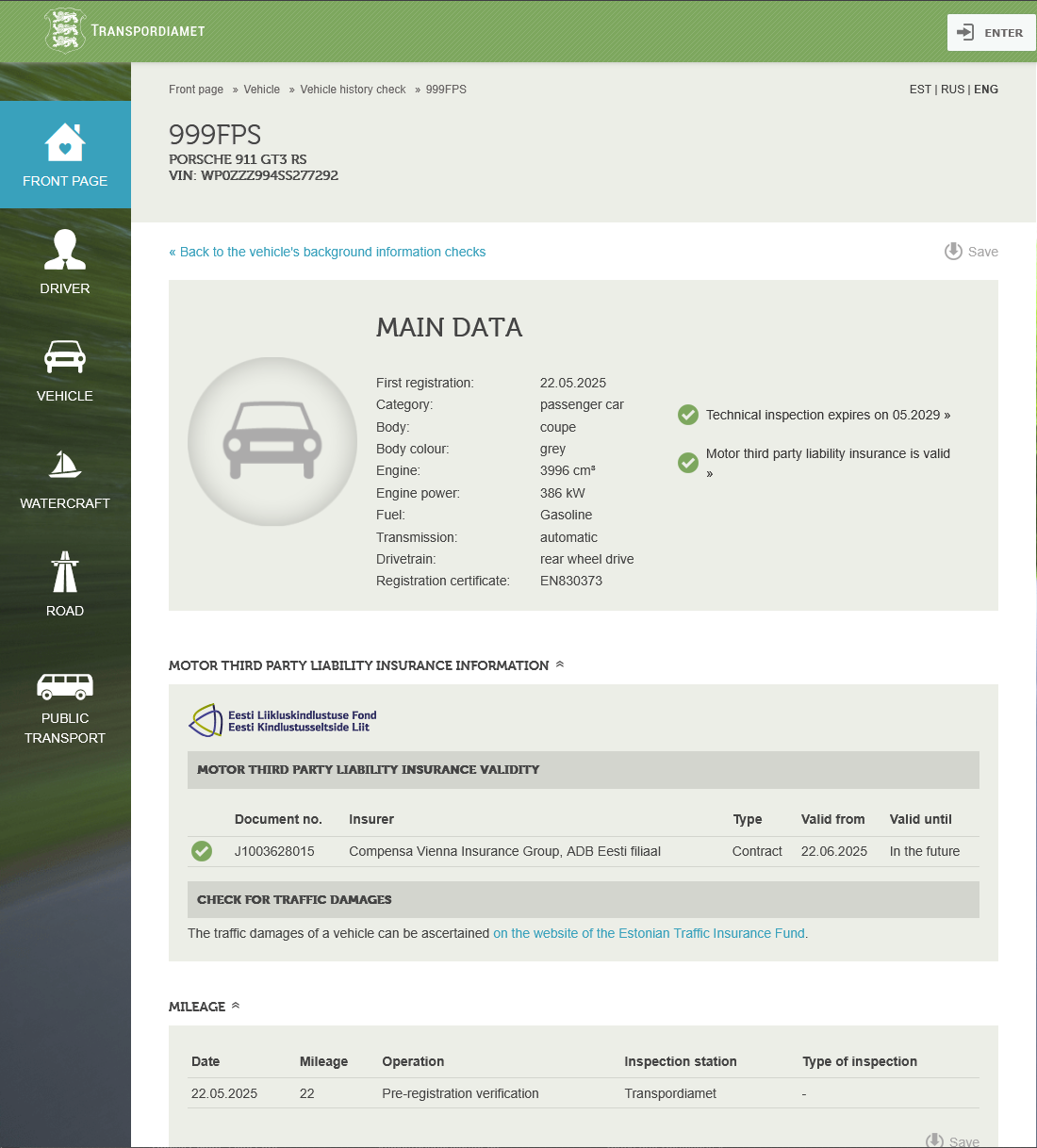
Task: Collapse the Motor Third Party Liability Insurance section
Action: click(x=560, y=664)
